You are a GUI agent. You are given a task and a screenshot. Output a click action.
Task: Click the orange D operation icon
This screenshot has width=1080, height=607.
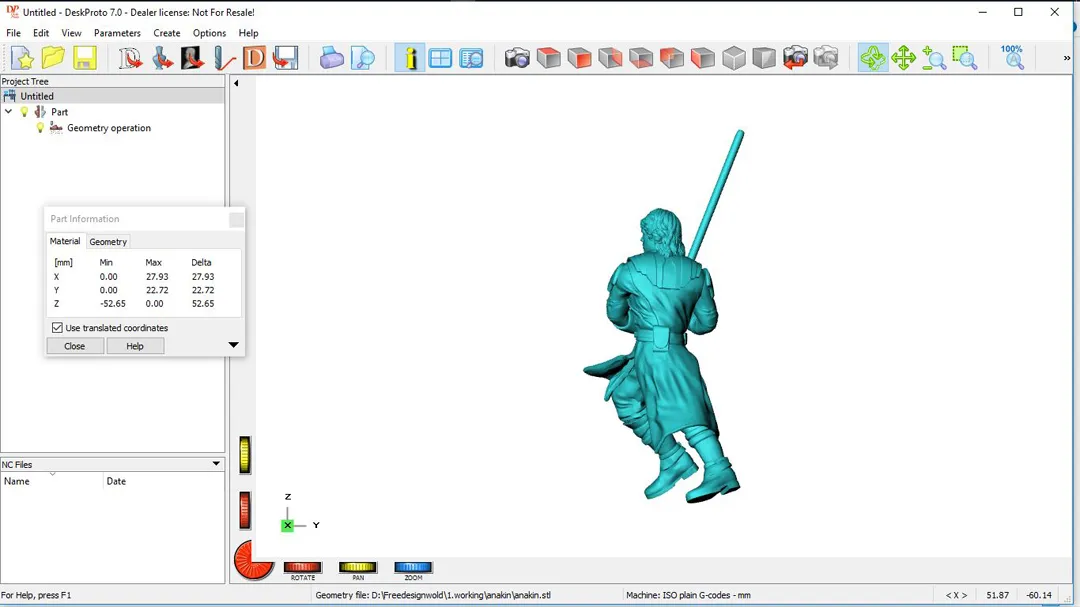(x=254, y=59)
